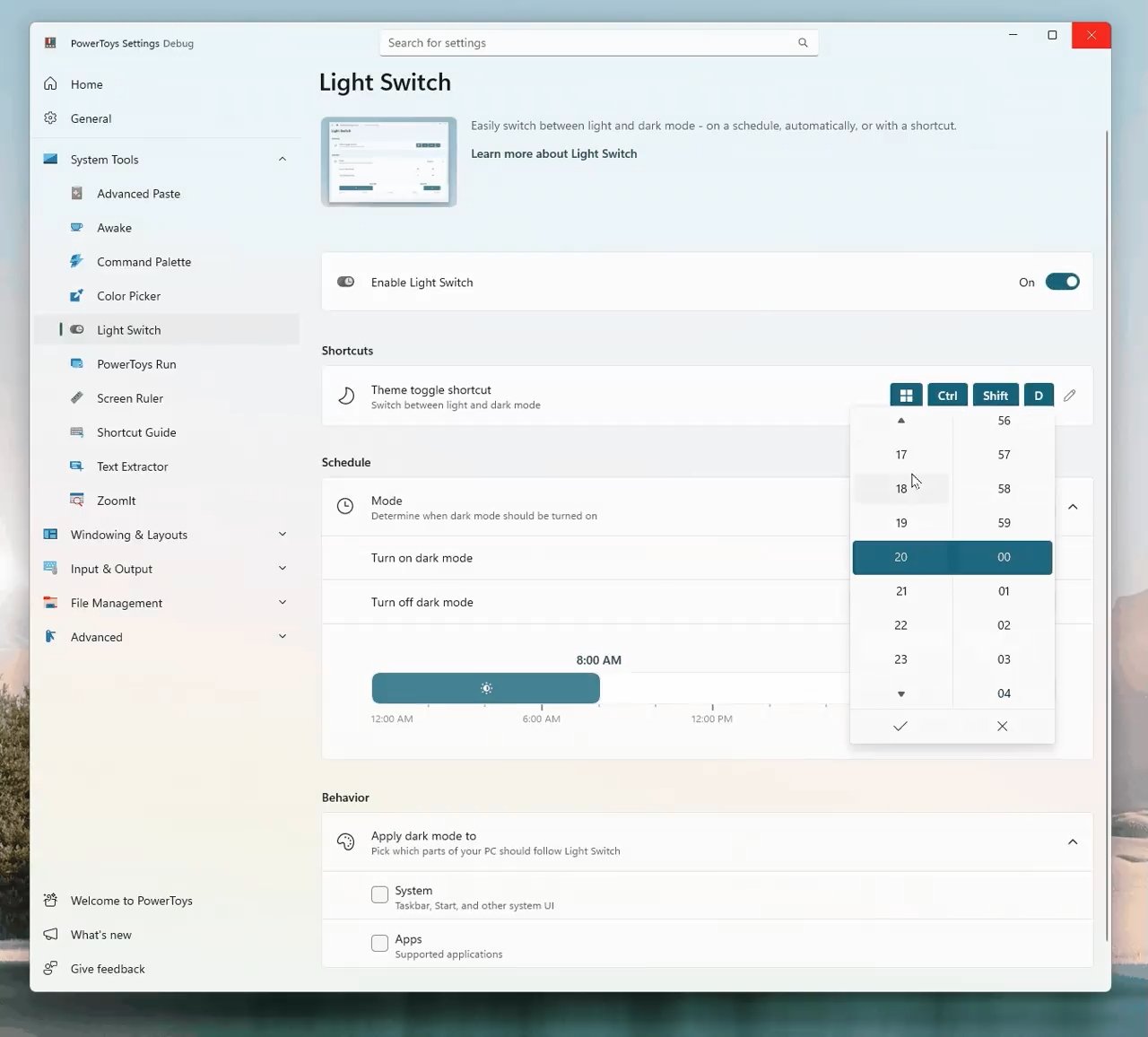Expand the Advanced group

point(283,637)
